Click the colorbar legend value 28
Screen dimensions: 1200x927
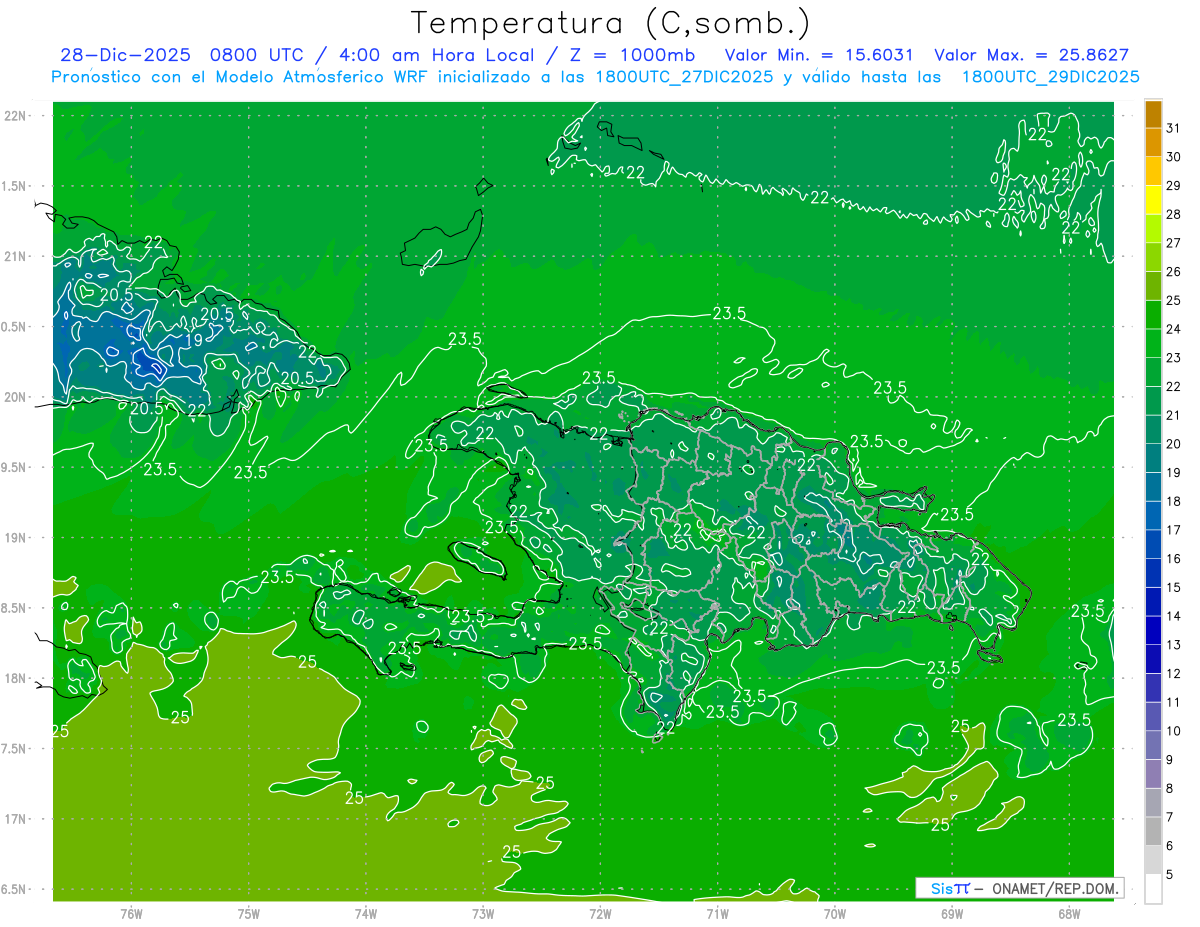(1173, 214)
